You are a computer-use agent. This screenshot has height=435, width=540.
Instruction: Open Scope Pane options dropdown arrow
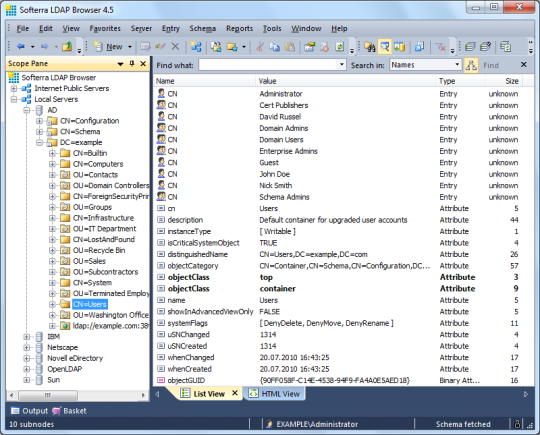pyautogui.click(x=120, y=64)
